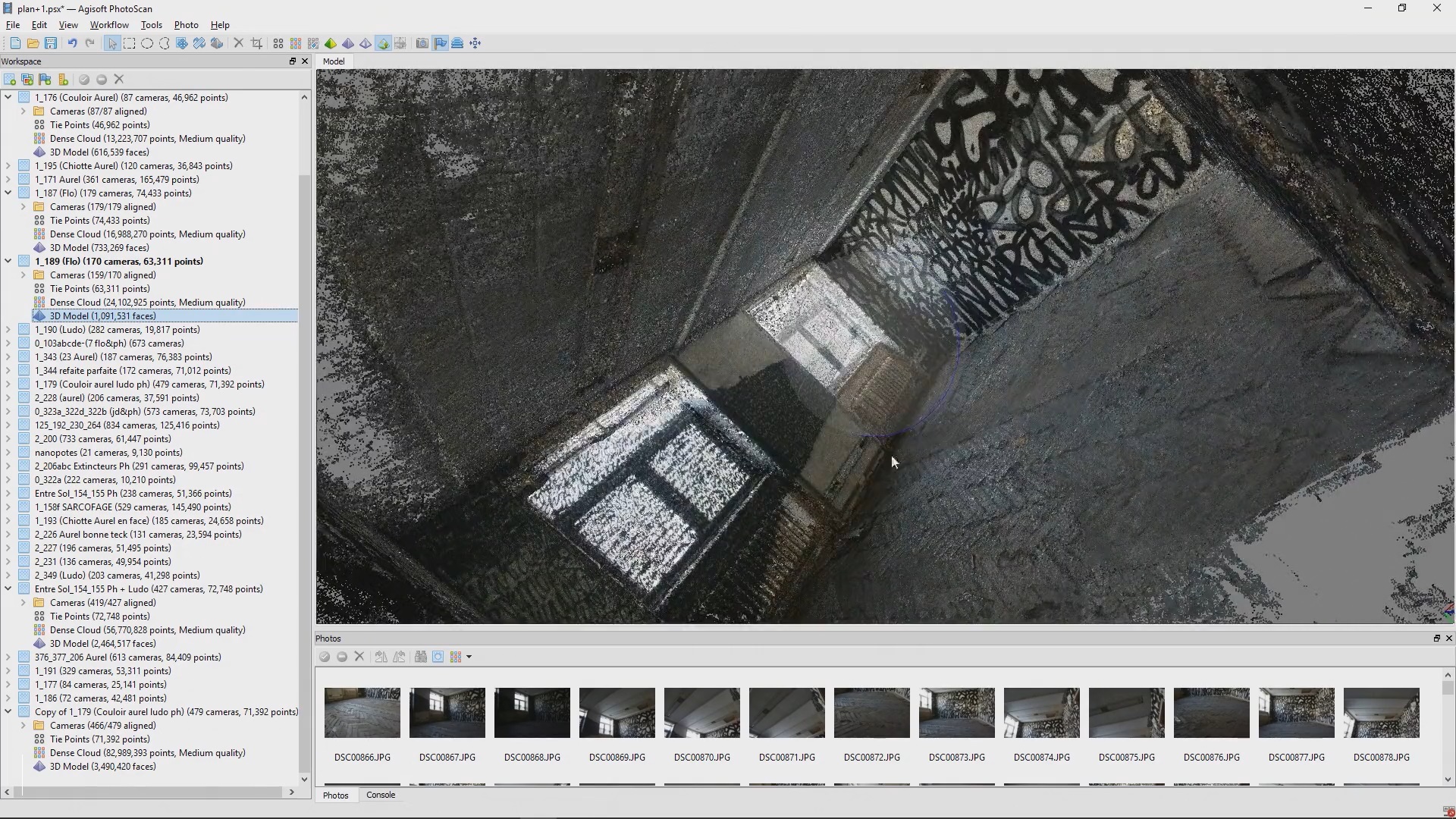Viewport: 1456px width, 819px height.
Task: Display model in Wireframe mode
Action: pyautogui.click(x=366, y=43)
